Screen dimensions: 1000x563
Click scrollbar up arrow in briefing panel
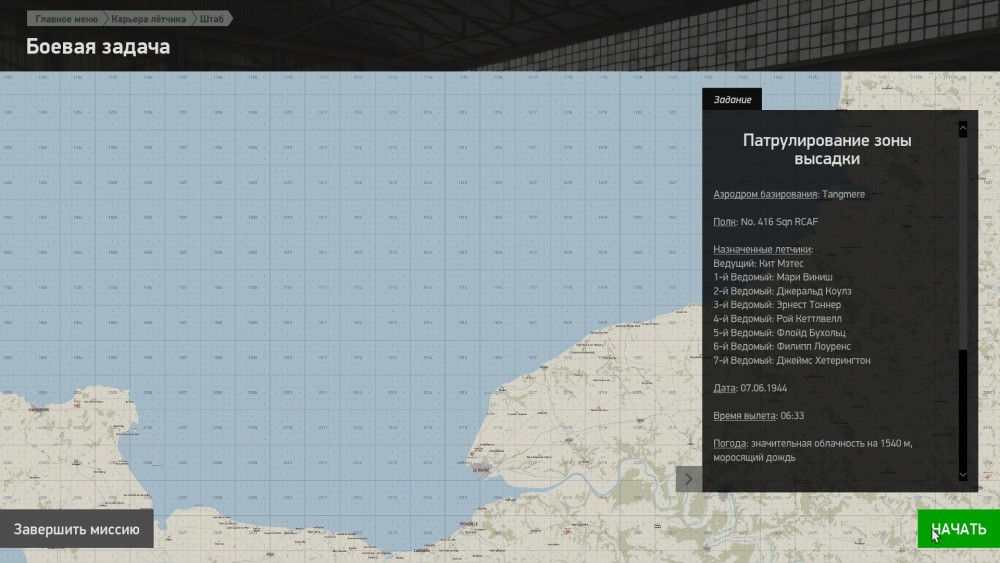(x=963, y=129)
